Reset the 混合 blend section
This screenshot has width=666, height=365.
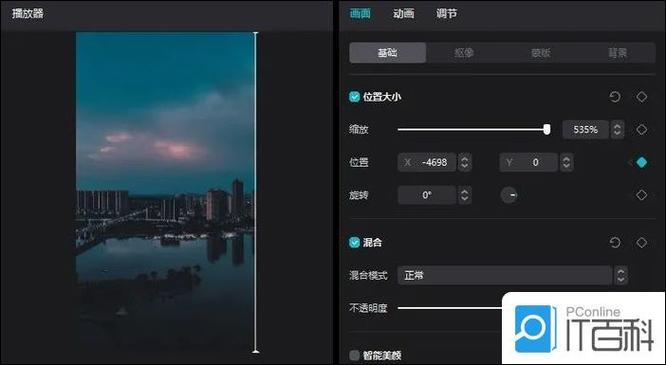[615, 243]
